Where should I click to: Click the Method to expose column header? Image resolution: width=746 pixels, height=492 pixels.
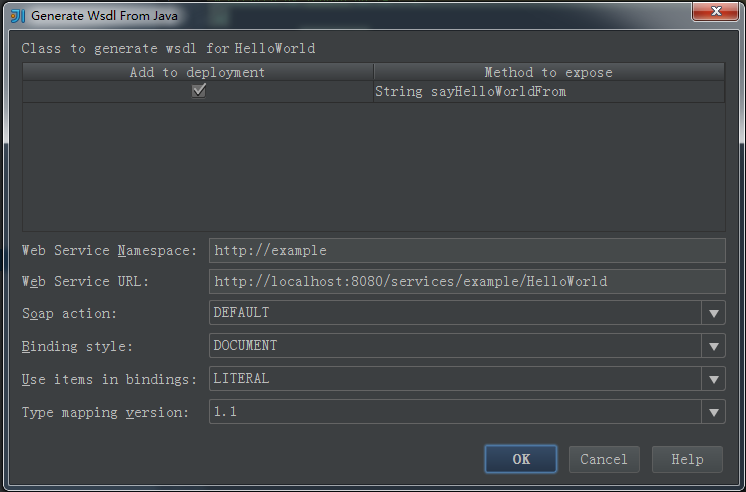(549, 72)
